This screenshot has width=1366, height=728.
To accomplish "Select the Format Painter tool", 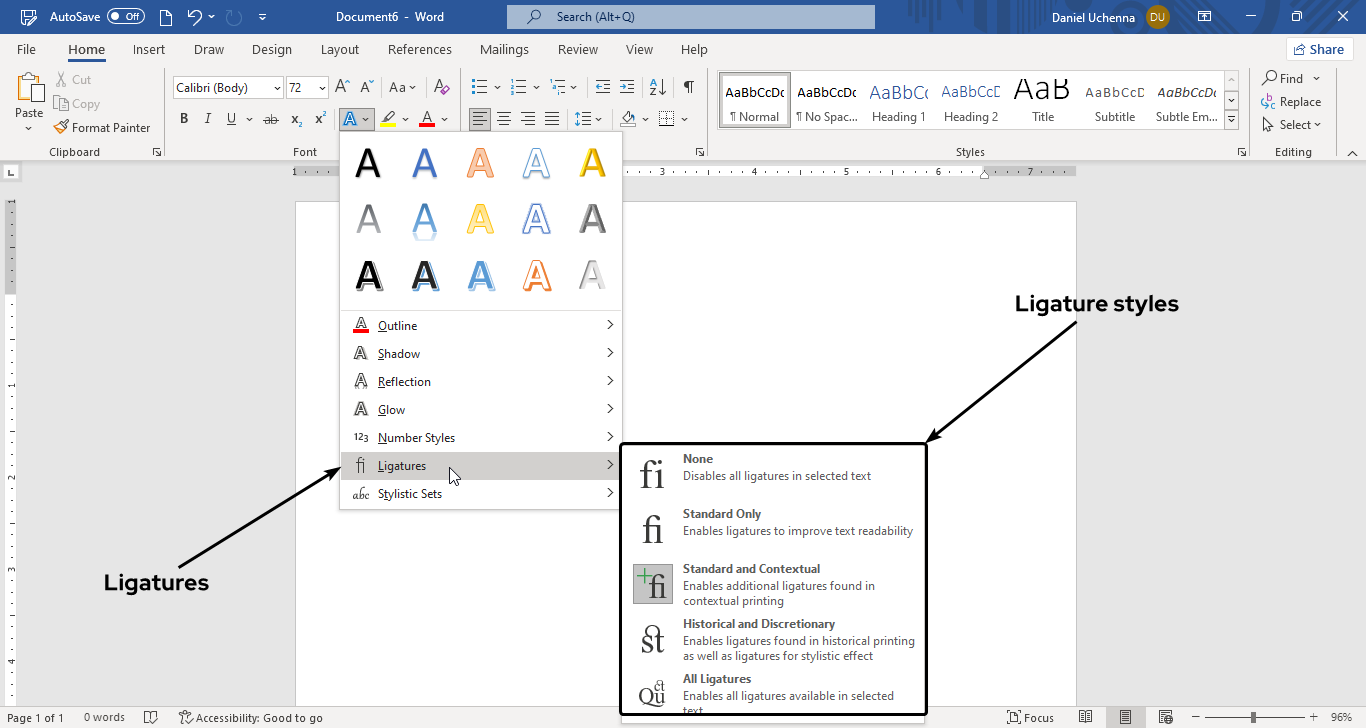I will (101, 127).
